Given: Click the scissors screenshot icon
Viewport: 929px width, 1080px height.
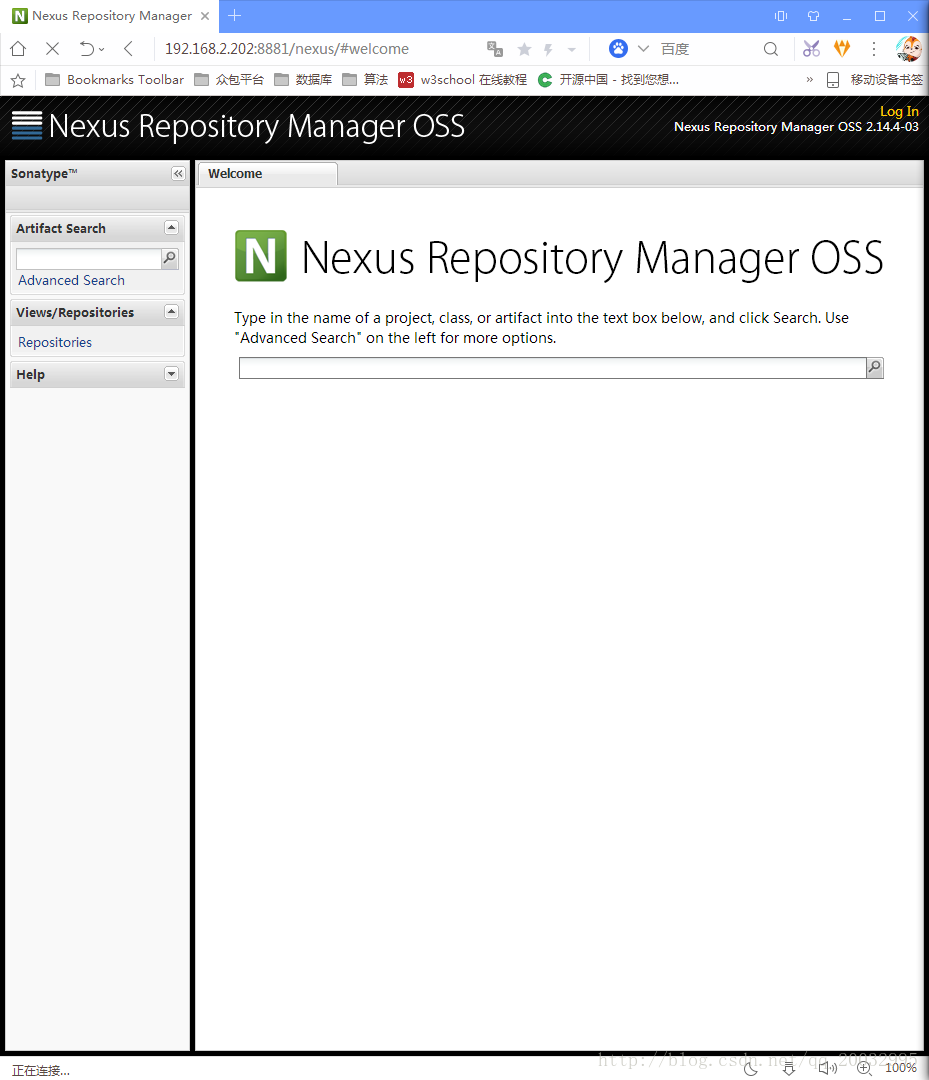Looking at the screenshot, I should click(811, 49).
